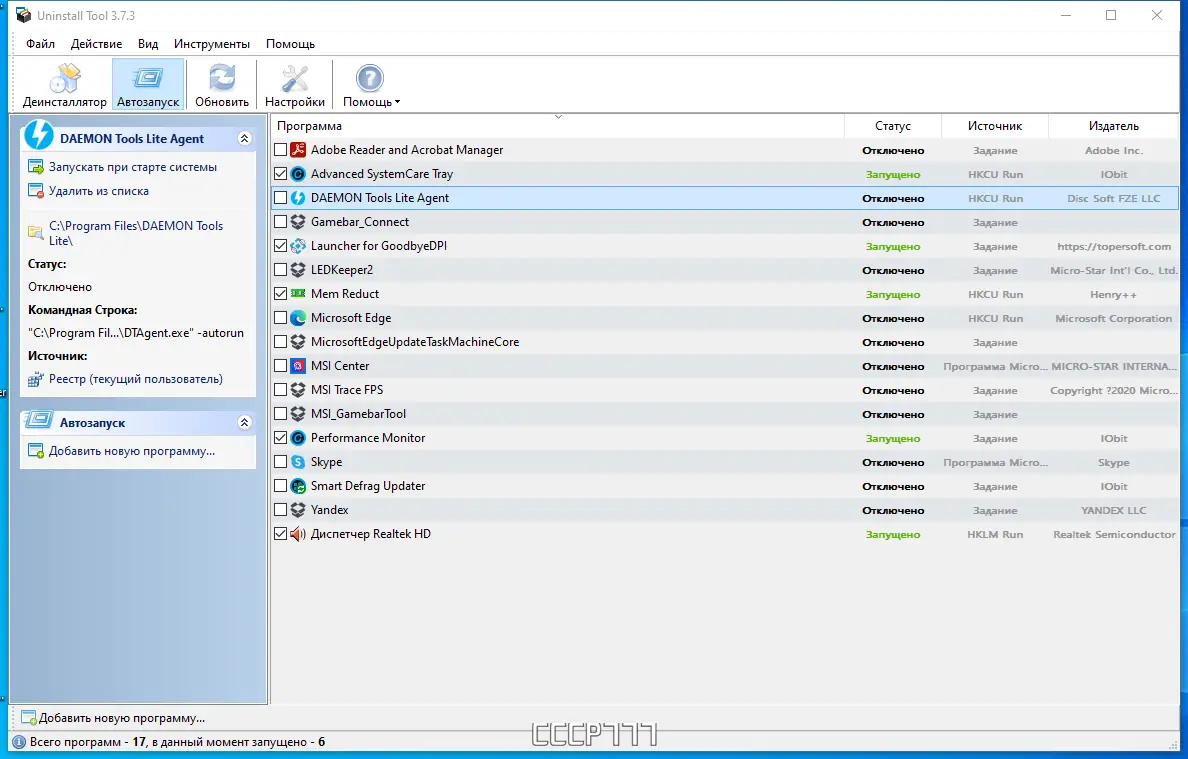Viewport: 1188px width, 759px height.
Task: Select the LEDKeeper2 program name
Action: 342,270
